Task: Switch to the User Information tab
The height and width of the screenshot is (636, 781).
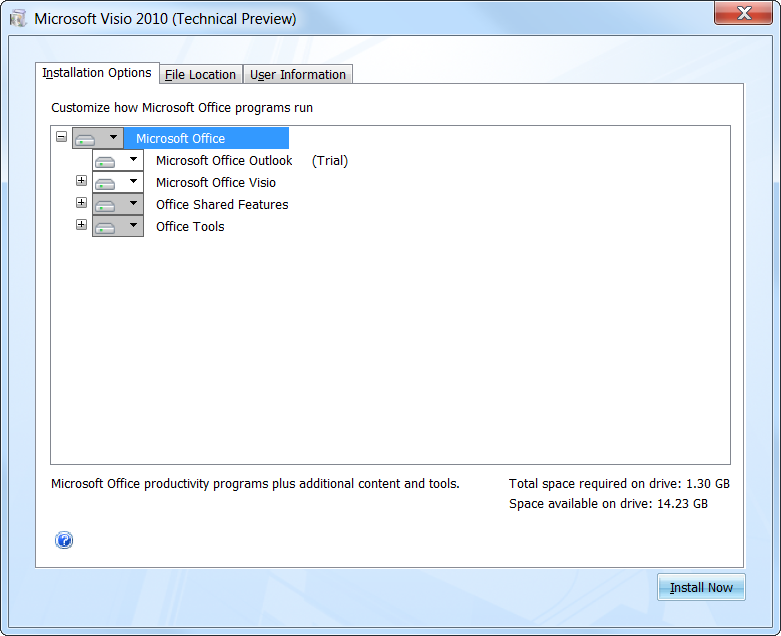Action: click(x=298, y=75)
